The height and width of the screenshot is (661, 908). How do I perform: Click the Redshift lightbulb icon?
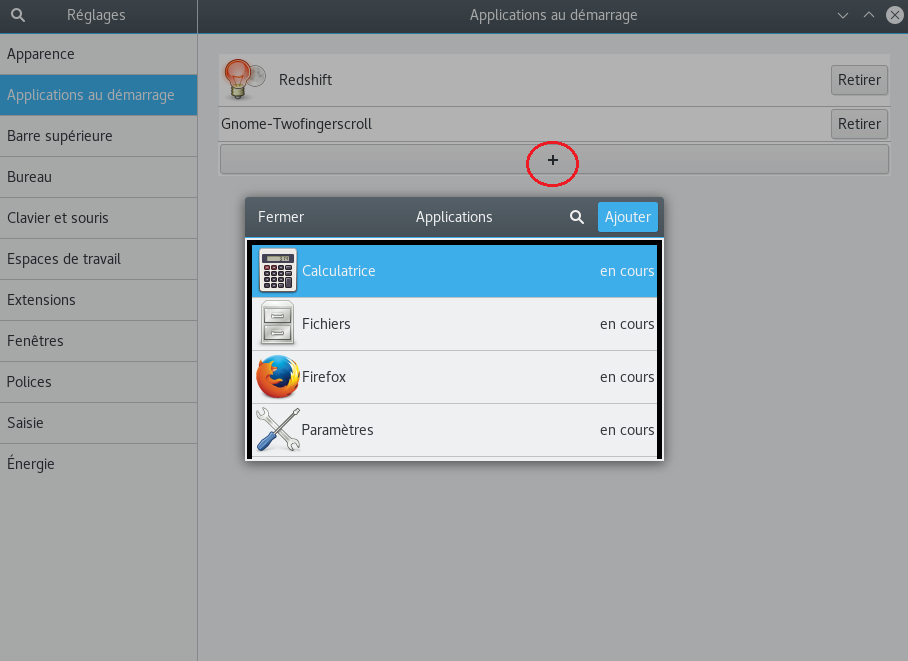click(244, 79)
